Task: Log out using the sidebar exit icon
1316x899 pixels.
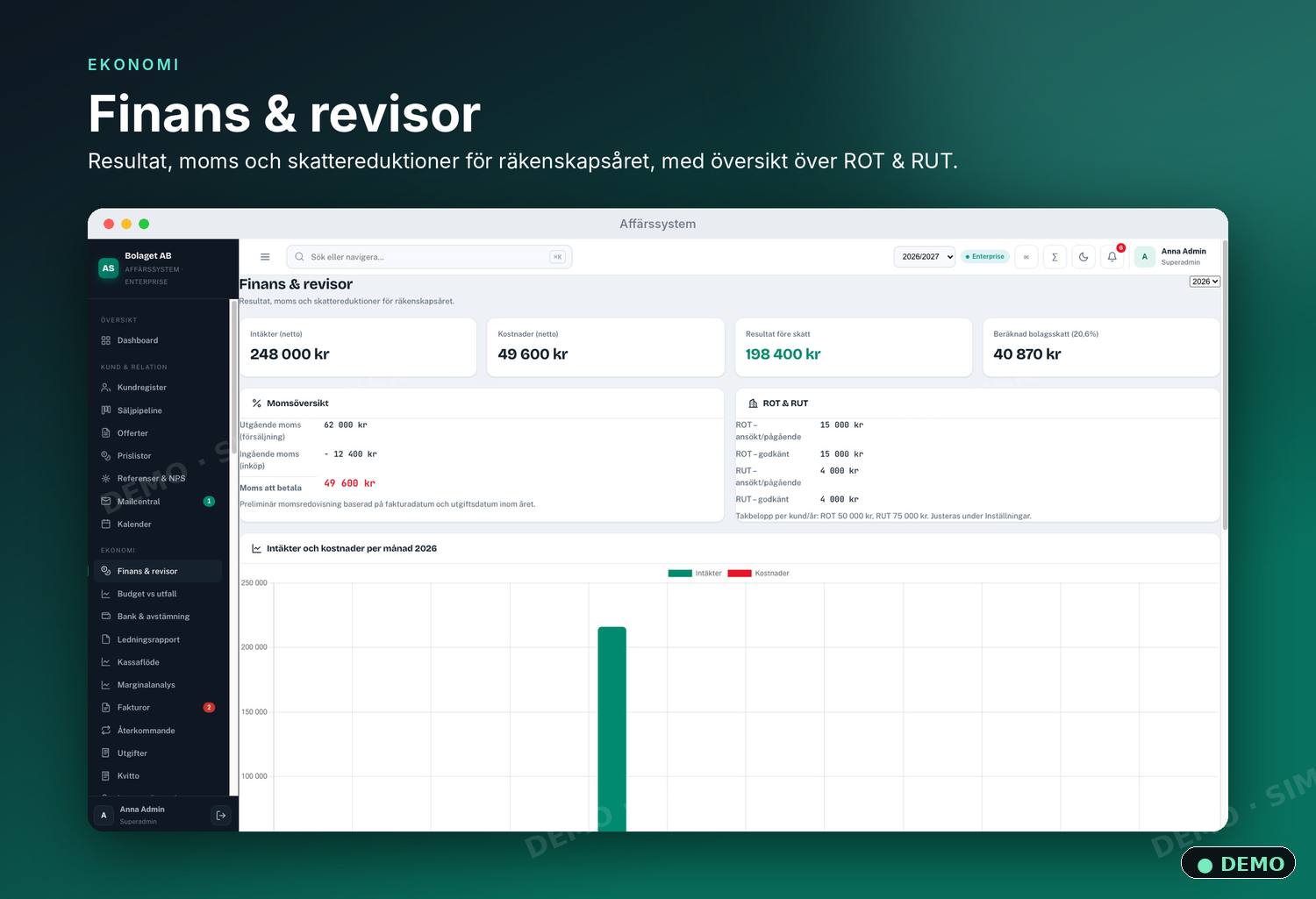Action: click(221, 816)
